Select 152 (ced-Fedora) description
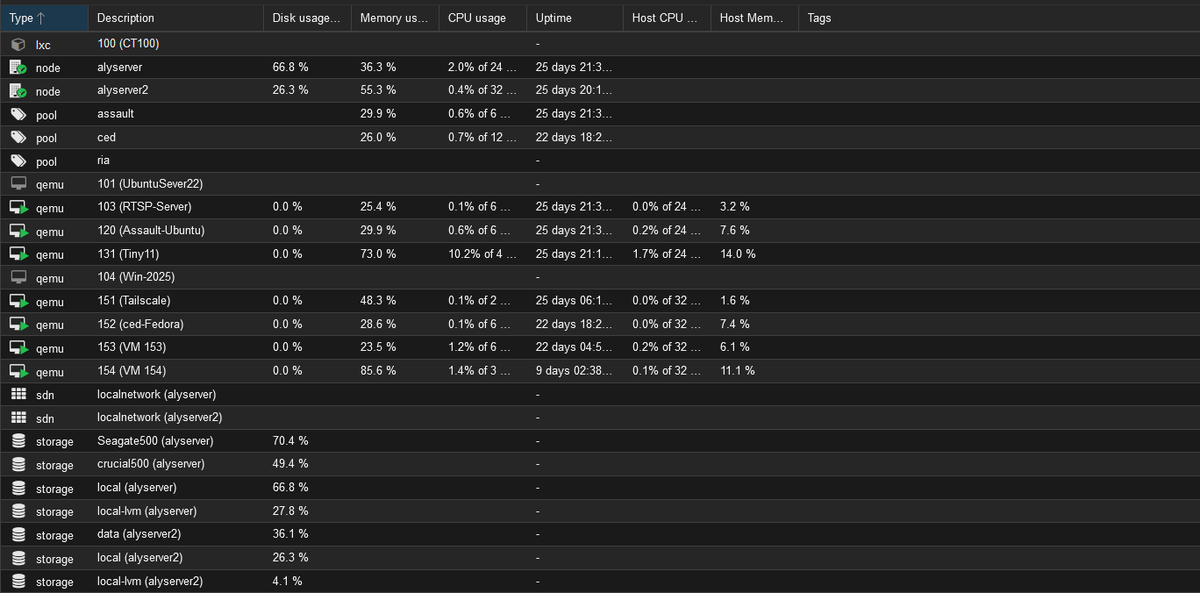 click(140, 324)
